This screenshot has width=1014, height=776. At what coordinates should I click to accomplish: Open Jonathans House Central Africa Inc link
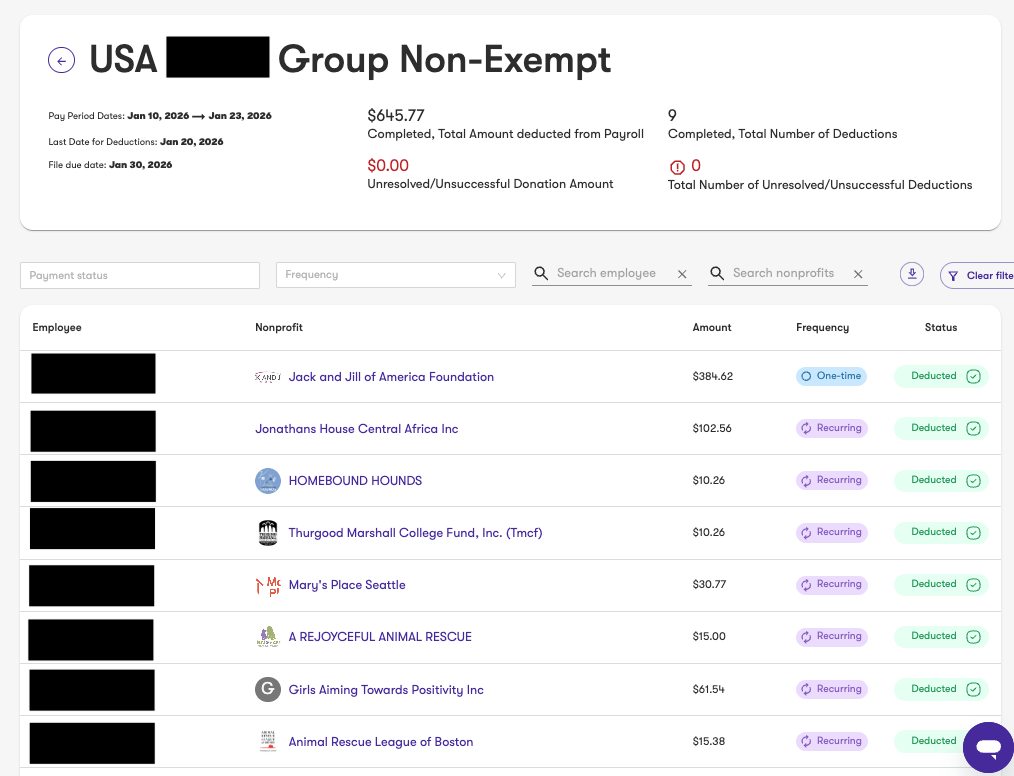(x=356, y=429)
